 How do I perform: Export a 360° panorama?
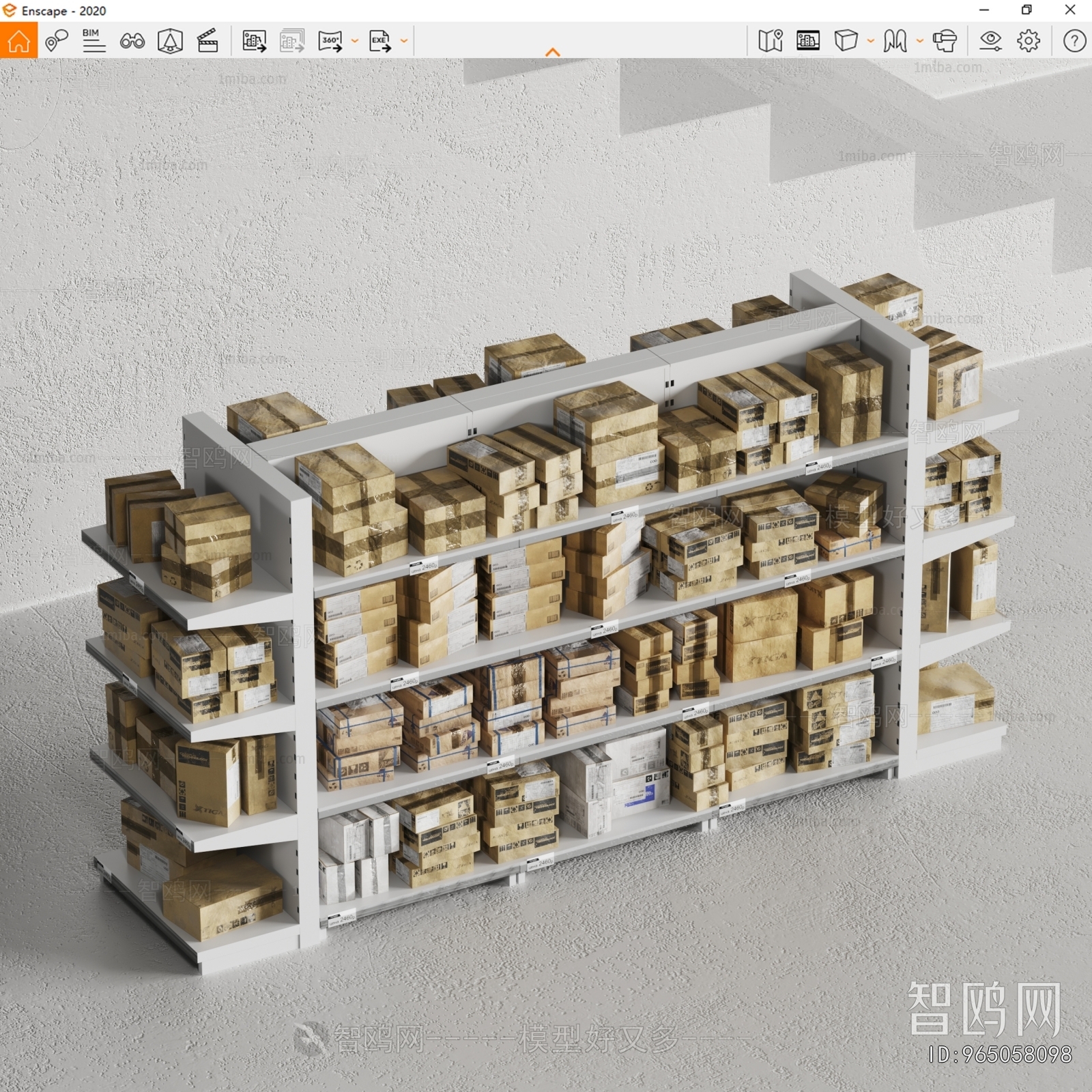point(330,41)
